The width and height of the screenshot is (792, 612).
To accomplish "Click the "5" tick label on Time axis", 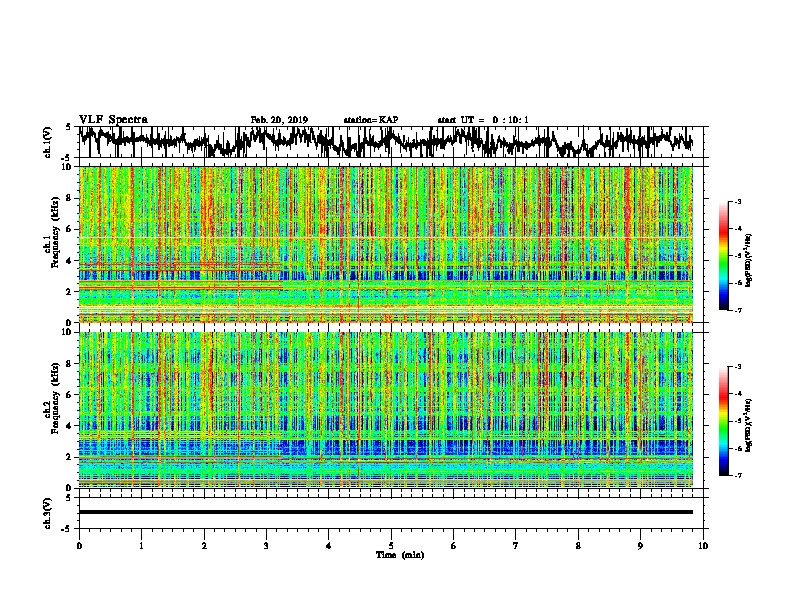I will [x=391, y=546].
